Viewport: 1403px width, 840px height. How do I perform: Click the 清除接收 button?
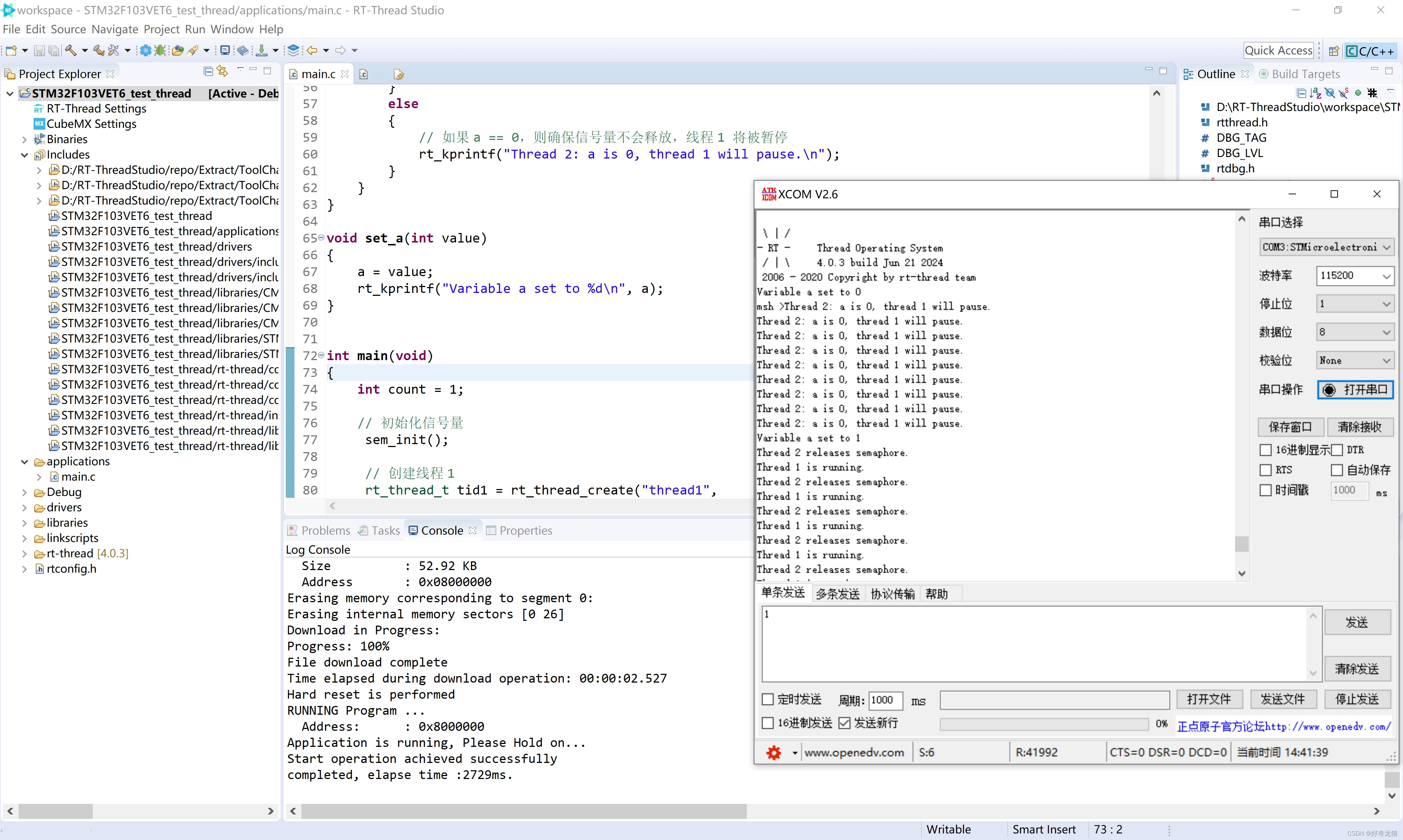pos(1360,427)
